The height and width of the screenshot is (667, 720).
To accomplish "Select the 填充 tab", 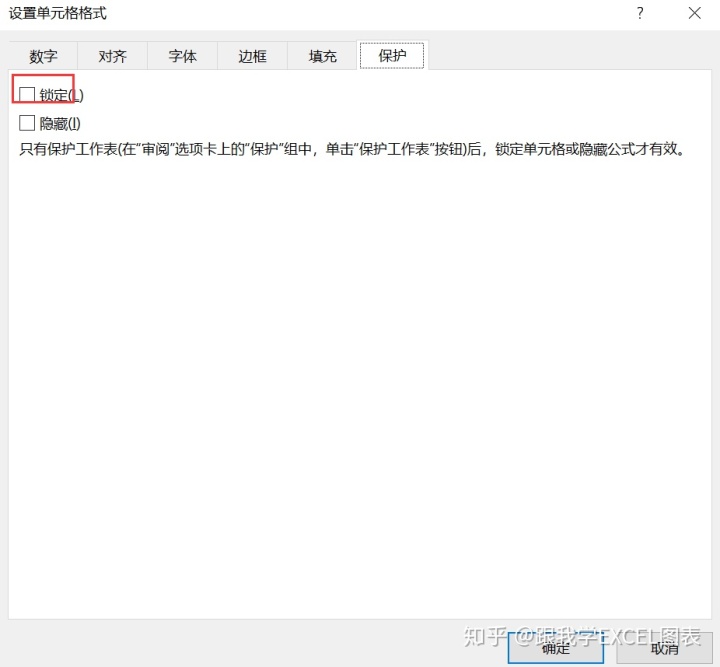I will 322,56.
